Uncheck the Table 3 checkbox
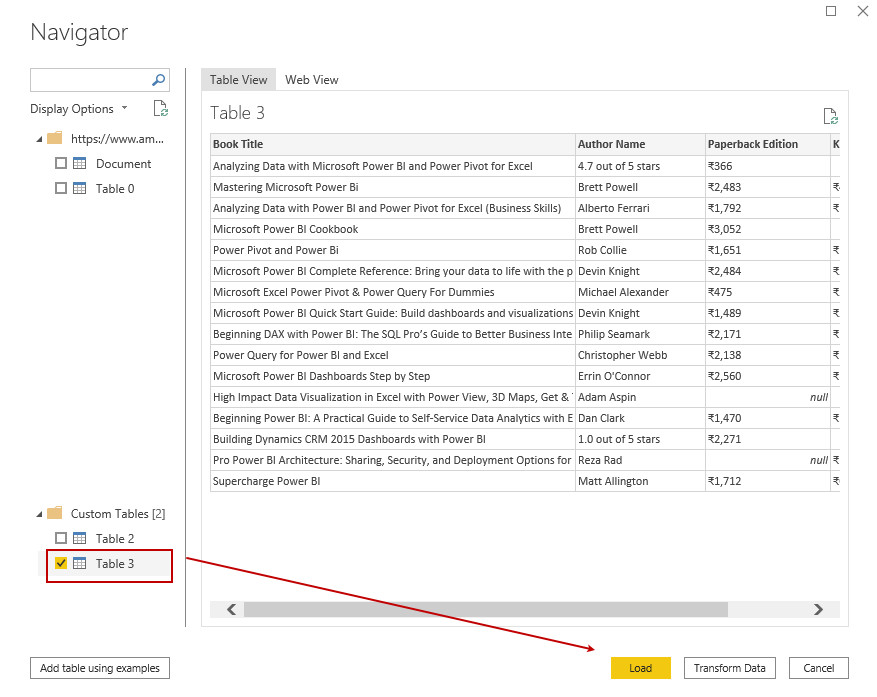The height and width of the screenshot is (697, 877). [62, 564]
